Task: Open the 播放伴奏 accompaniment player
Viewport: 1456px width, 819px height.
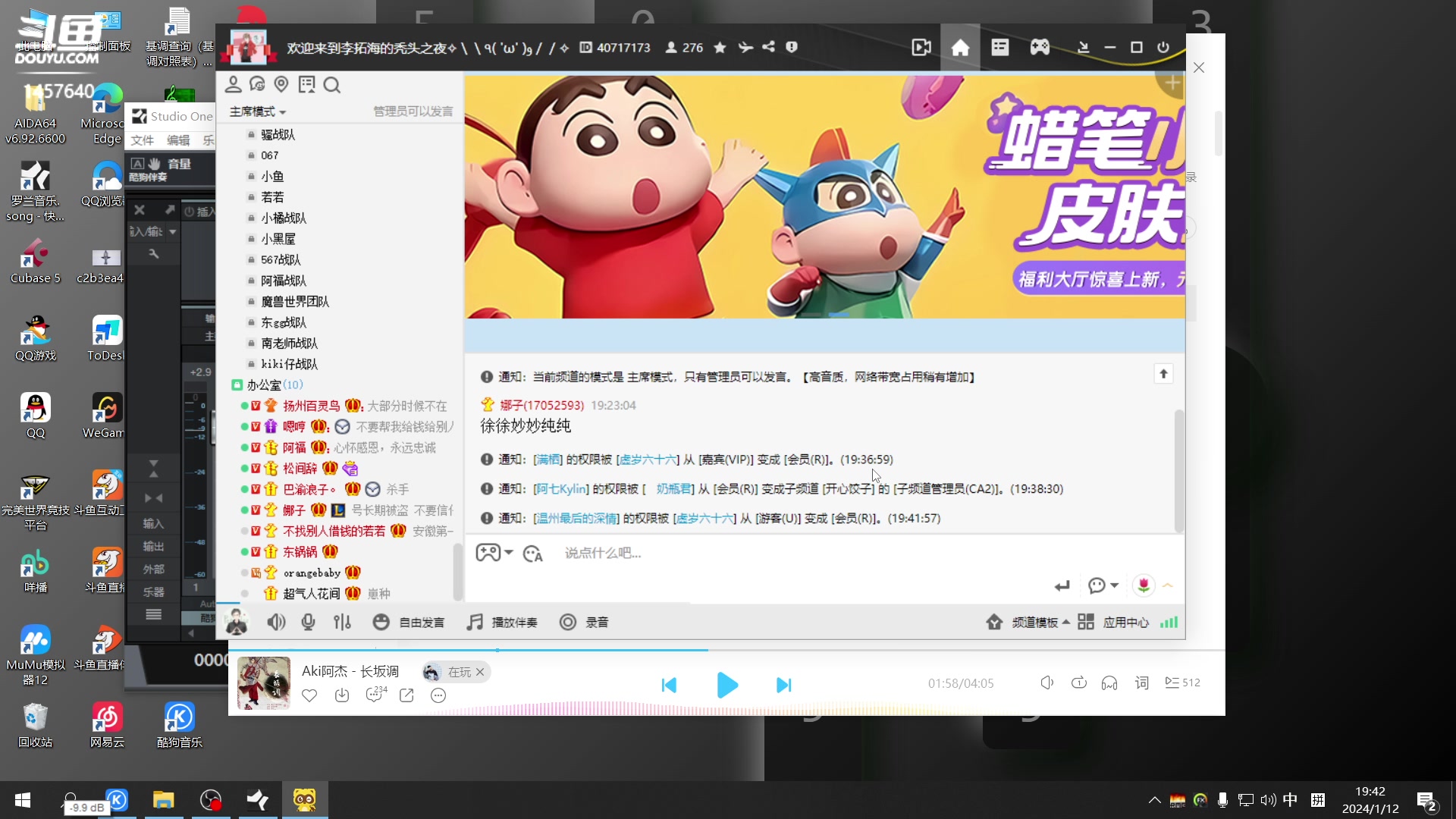Action: [x=503, y=622]
